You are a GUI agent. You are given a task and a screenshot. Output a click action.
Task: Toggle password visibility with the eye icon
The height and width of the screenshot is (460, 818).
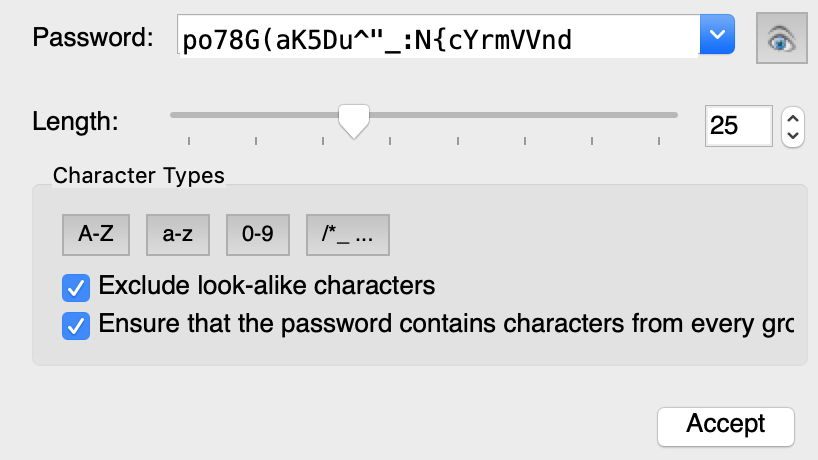point(782,39)
